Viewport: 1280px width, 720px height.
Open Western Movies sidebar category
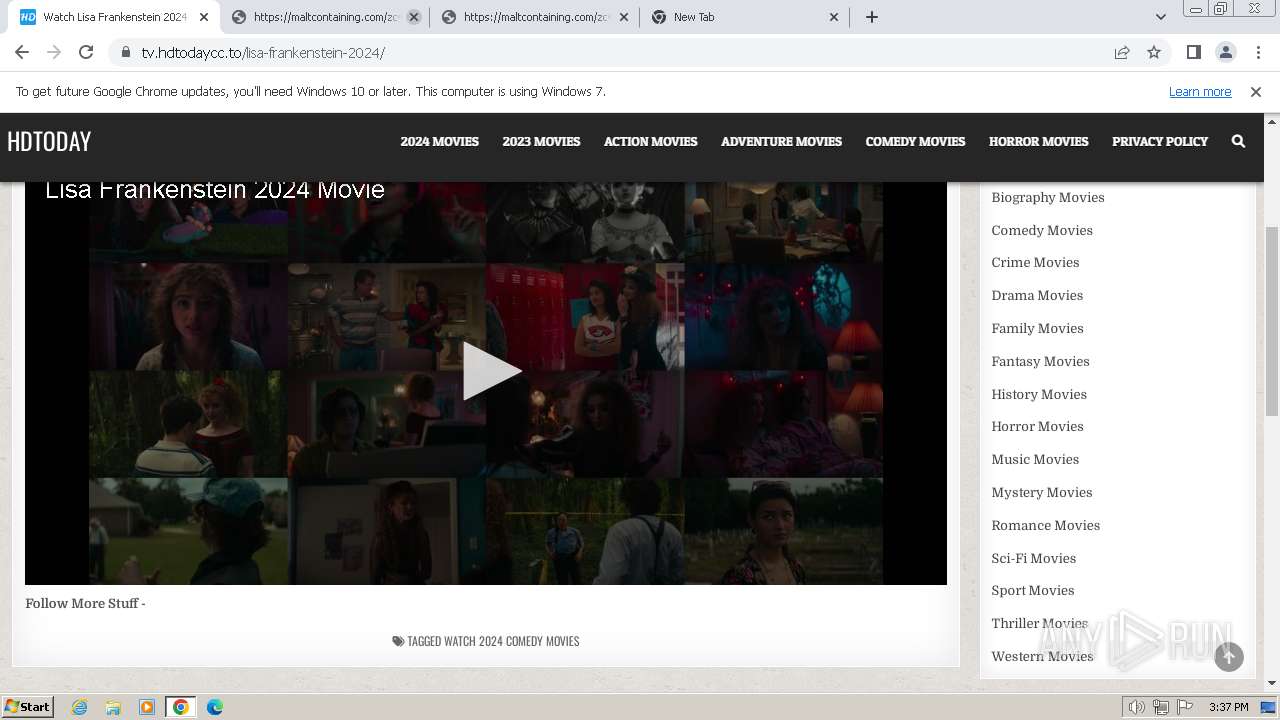pos(1042,656)
